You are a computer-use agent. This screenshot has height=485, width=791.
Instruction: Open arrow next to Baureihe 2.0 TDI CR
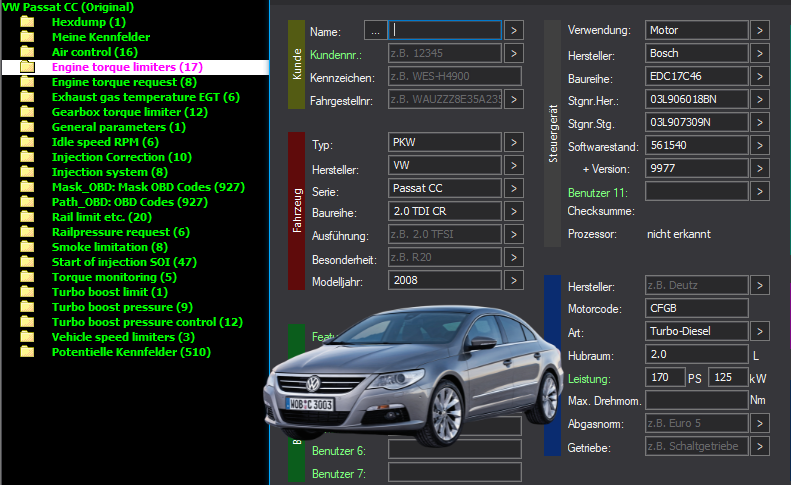514,211
